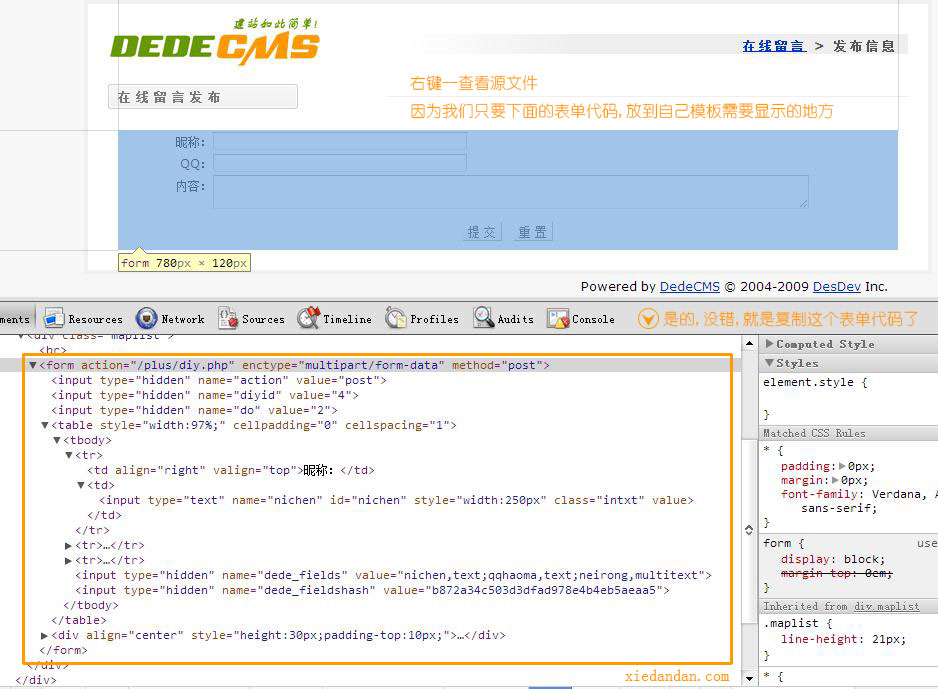The width and height of the screenshot is (938, 689).
Task: Click the .maplist selector text
Action: pyautogui.click(x=790, y=623)
